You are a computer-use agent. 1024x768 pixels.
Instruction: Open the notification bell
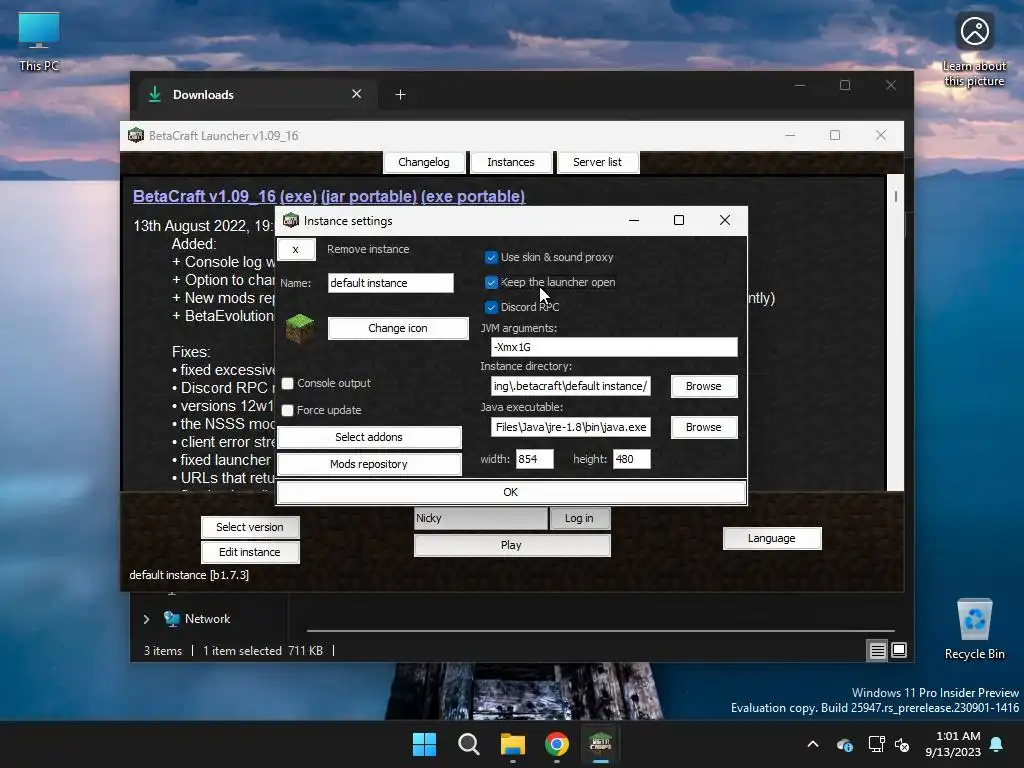pos(997,744)
